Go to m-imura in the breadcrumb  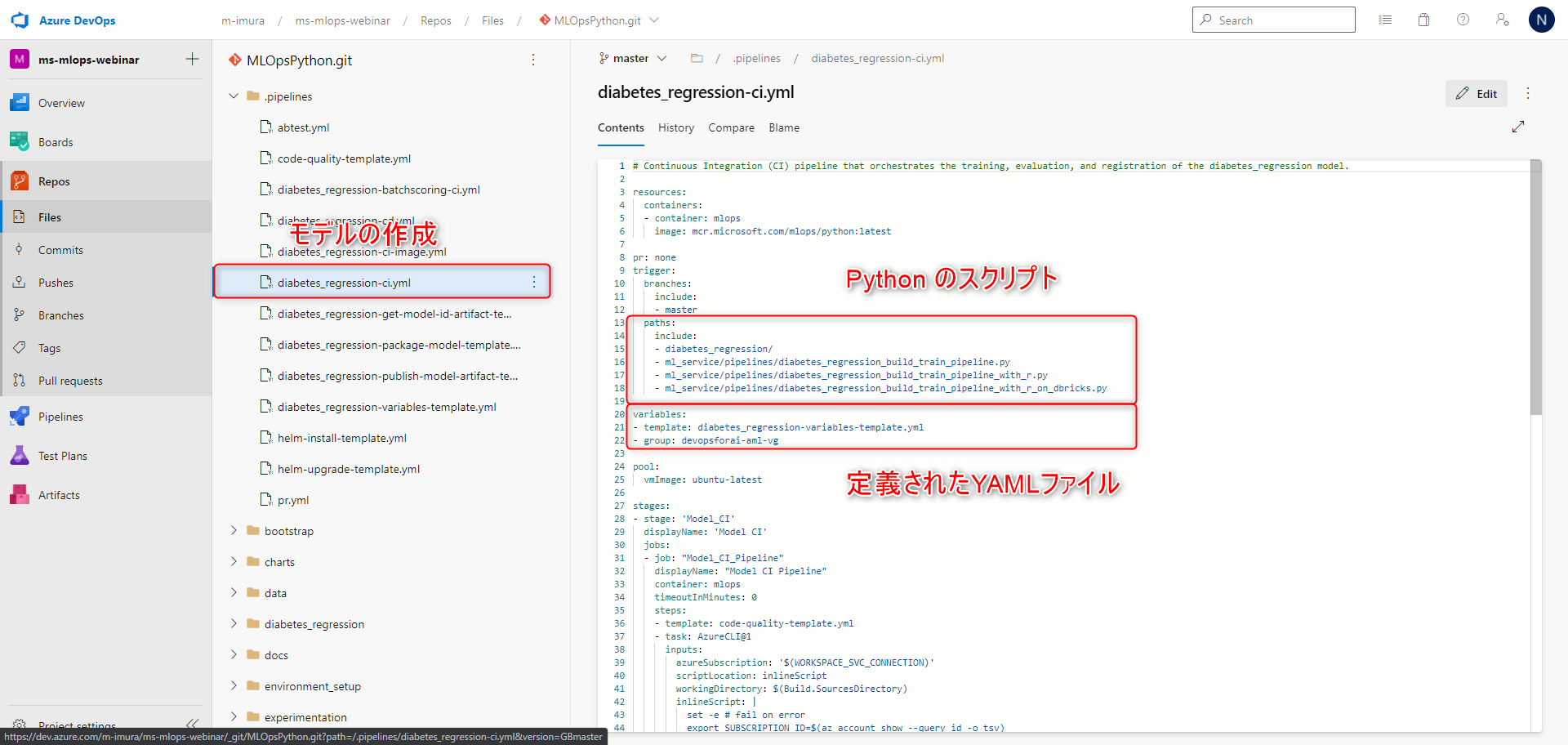[x=243, y=20]
